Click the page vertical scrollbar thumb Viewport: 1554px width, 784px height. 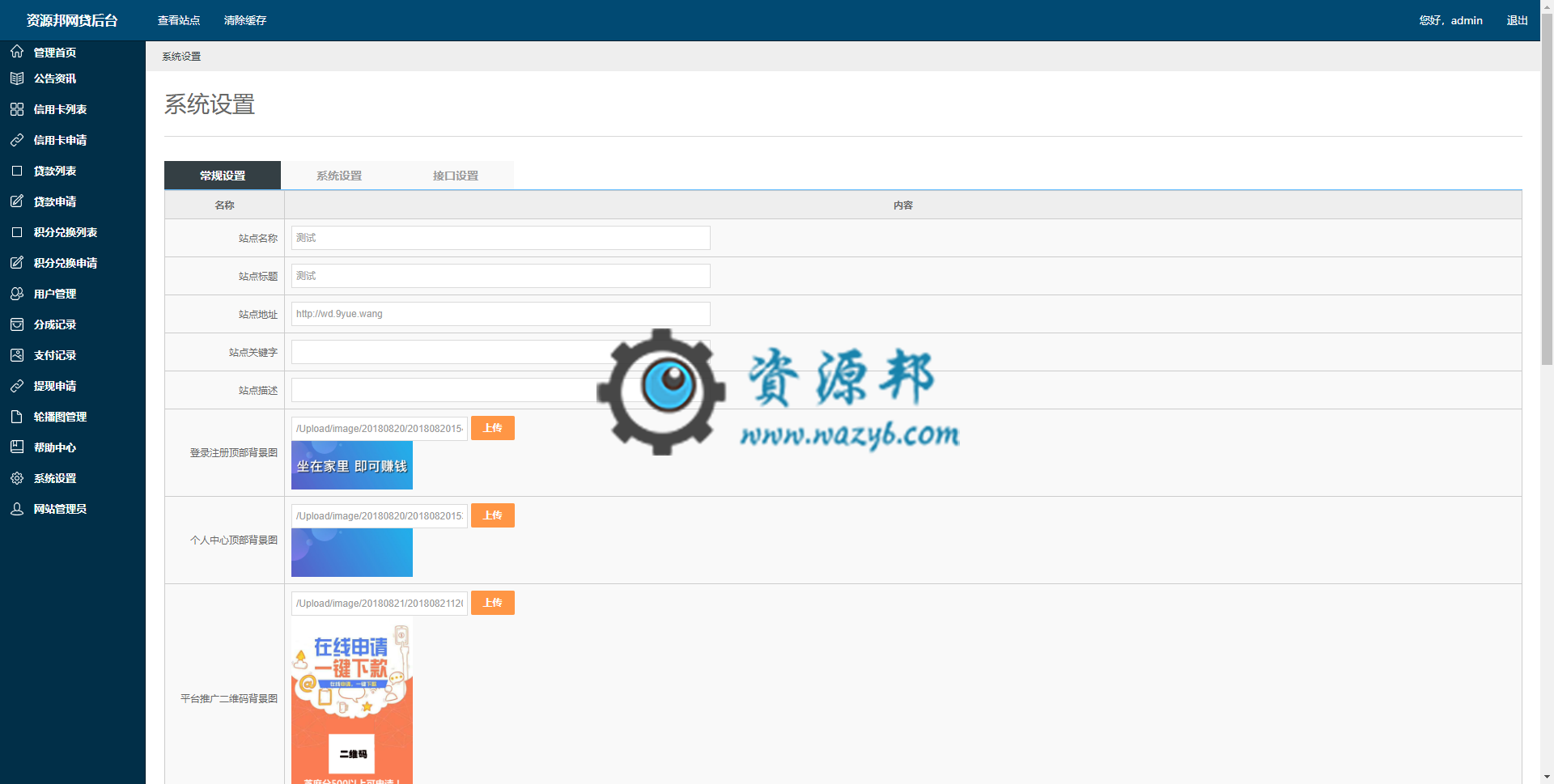1547,189
